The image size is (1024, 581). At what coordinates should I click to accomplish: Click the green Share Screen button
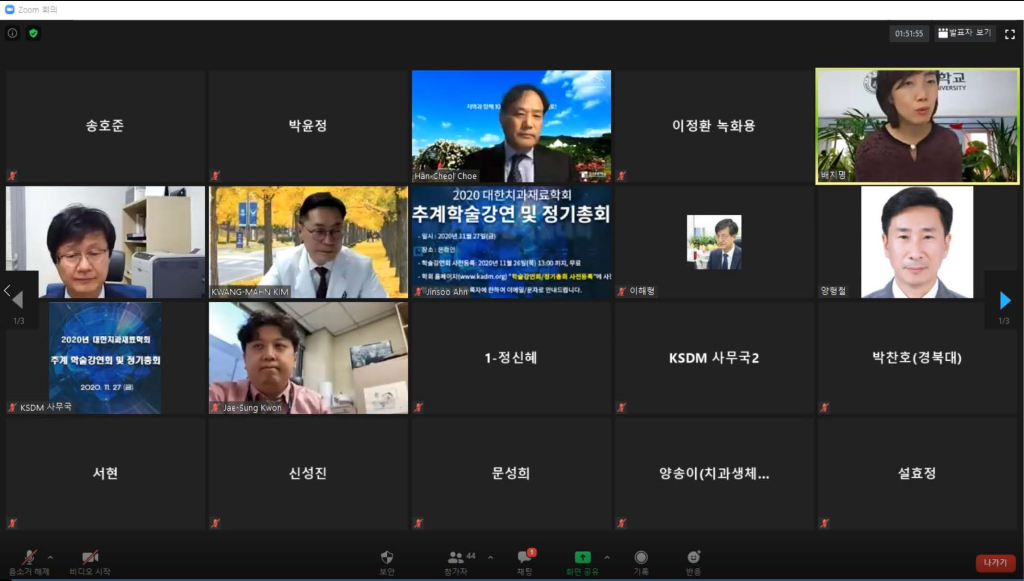tap(582, 558)
